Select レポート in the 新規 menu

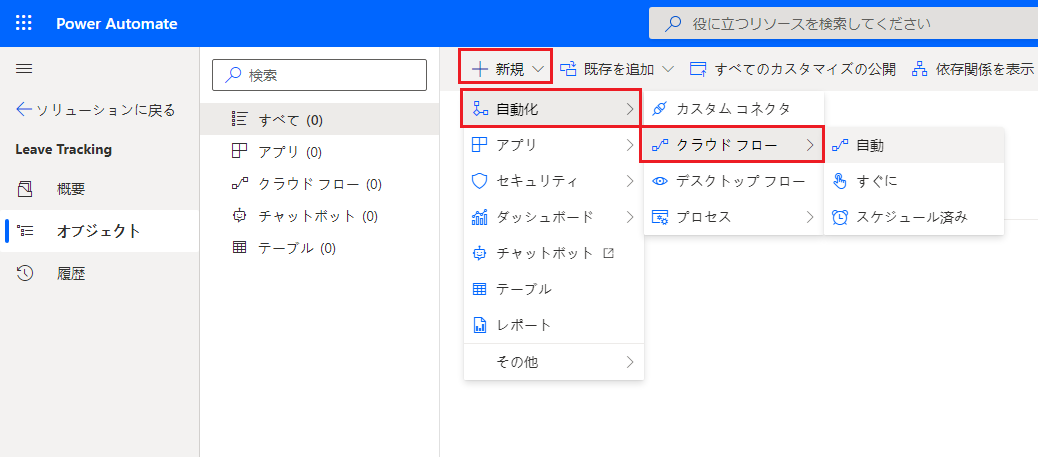[553, 325]
